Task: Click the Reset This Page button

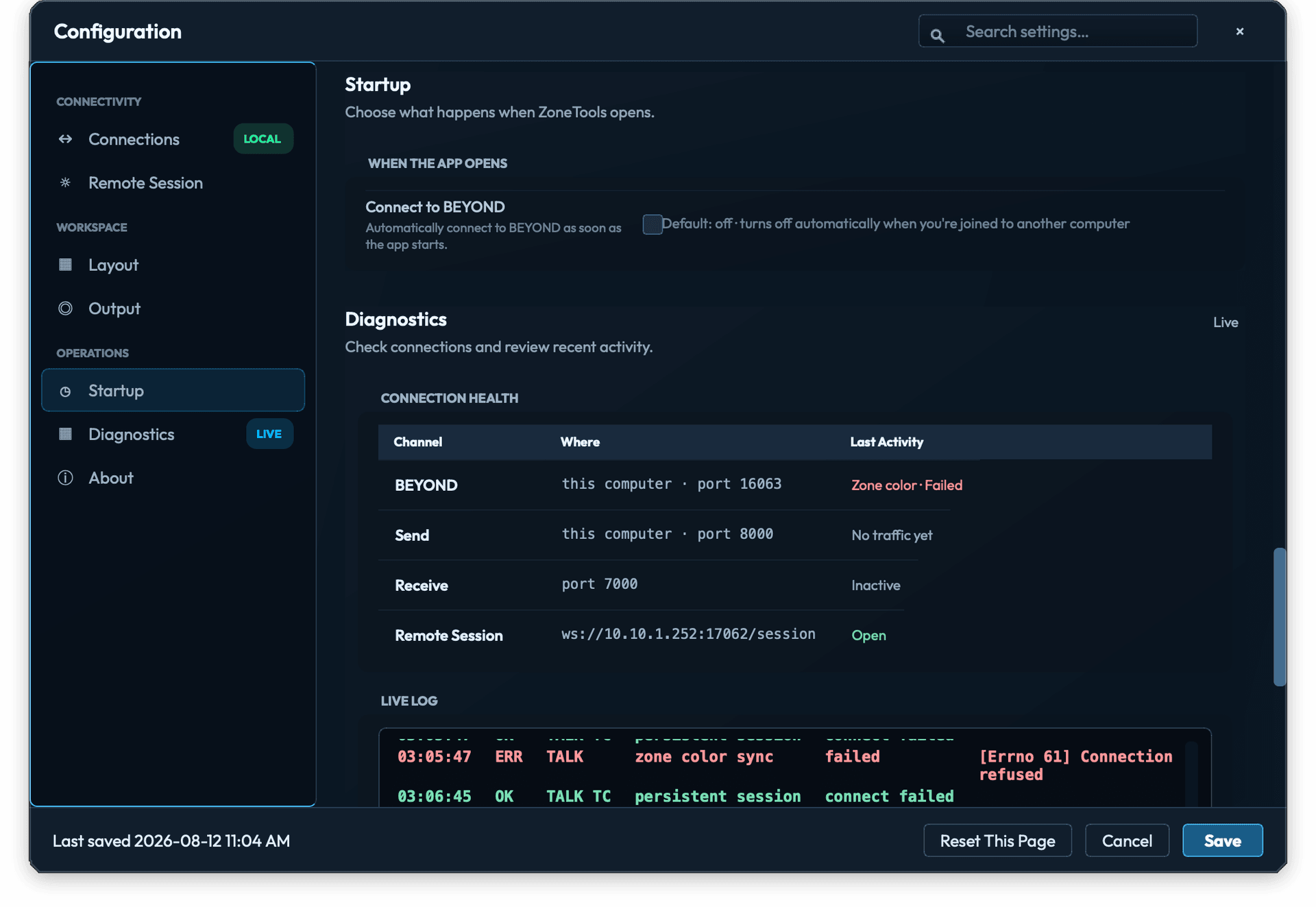Action: click(997, 841)
